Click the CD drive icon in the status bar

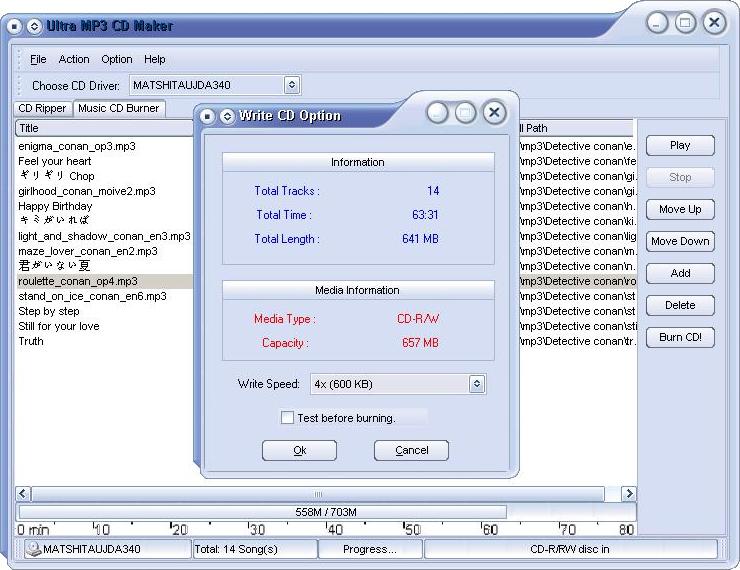(34, 549)
